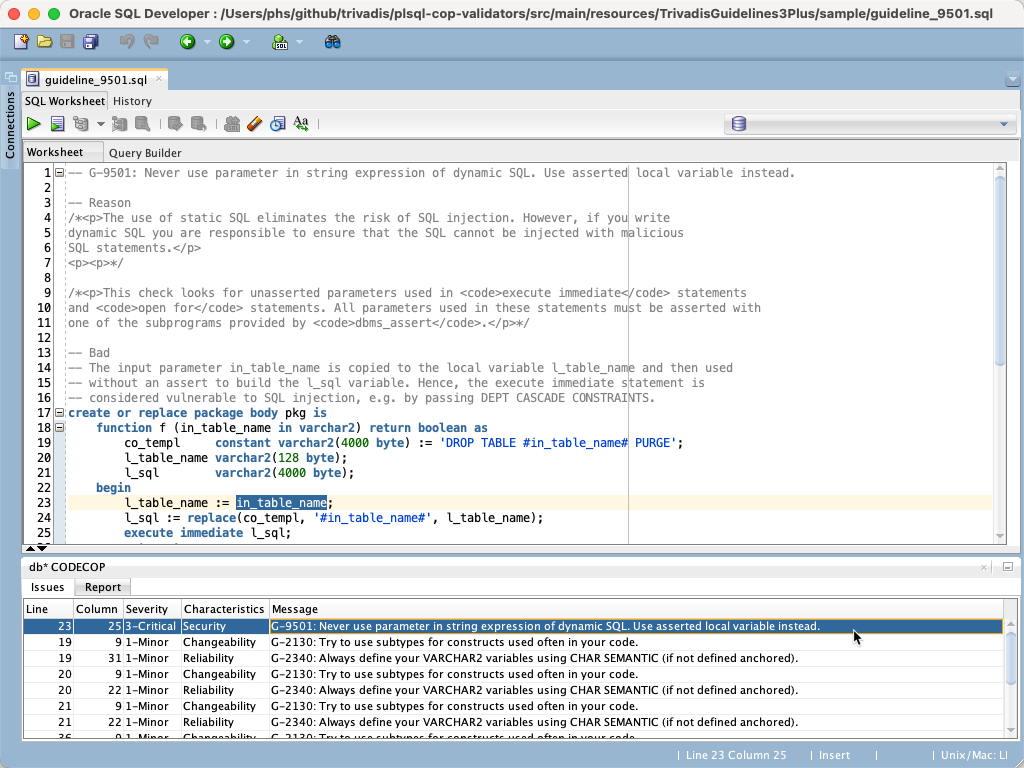Image resolution: width=1024 pixels, height=768 pixels.
Task: Click the Redo arrow icon
Action: [x=151, y=42]
